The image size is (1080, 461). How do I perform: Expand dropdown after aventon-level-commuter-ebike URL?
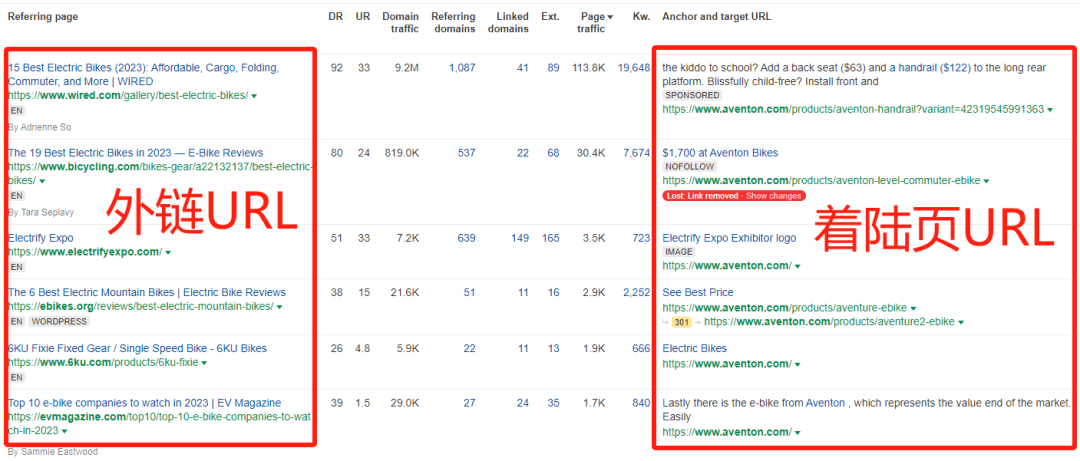click(x=986, y=181)
